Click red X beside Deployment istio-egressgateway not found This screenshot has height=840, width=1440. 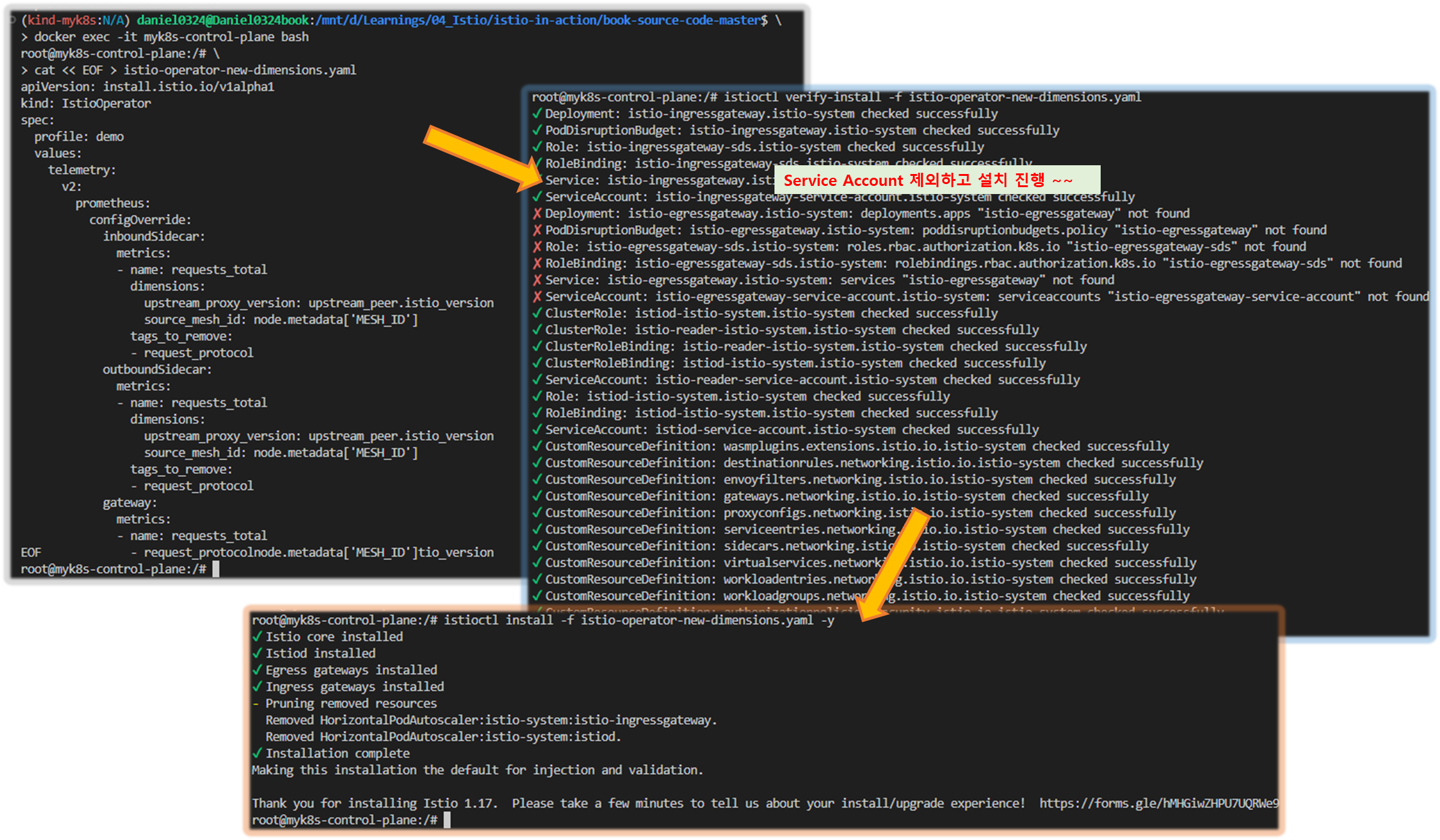tap(537, 213)
